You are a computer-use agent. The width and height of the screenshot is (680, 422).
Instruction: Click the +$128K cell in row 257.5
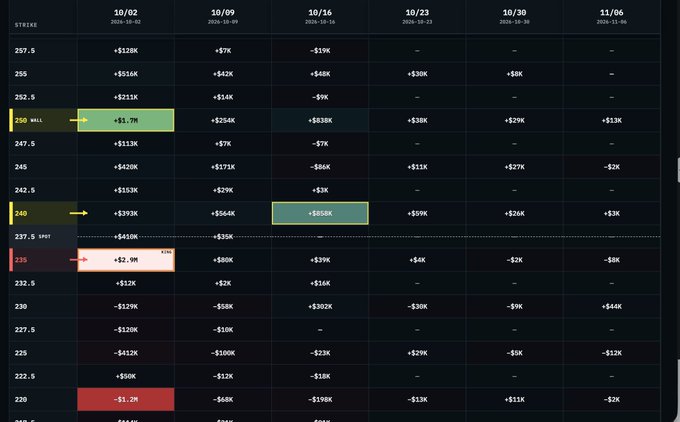click(126, 50)
